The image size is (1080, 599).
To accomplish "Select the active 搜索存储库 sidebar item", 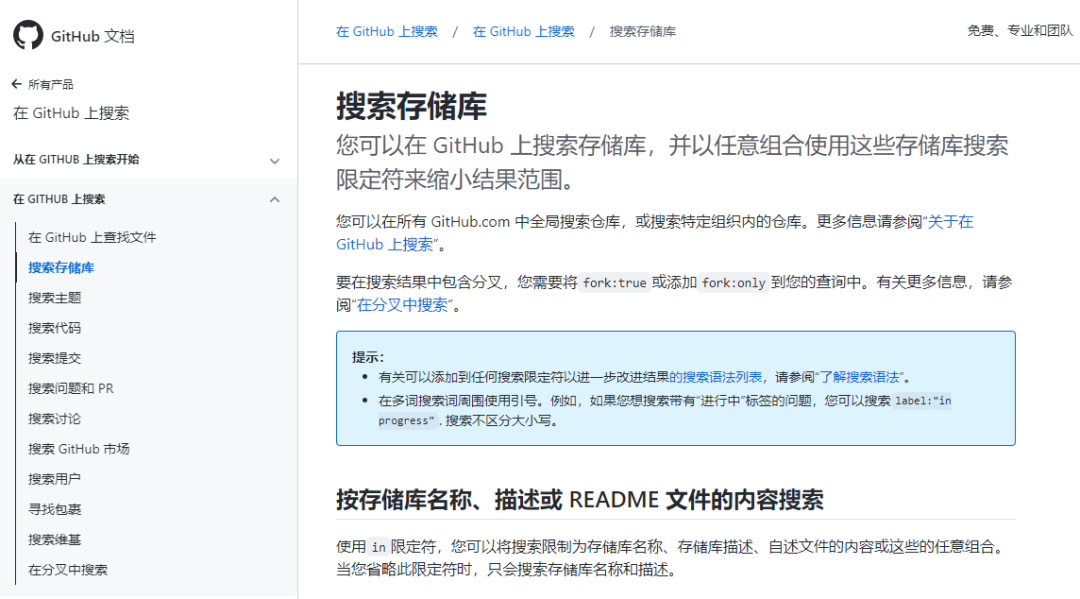I will [61, 268].
